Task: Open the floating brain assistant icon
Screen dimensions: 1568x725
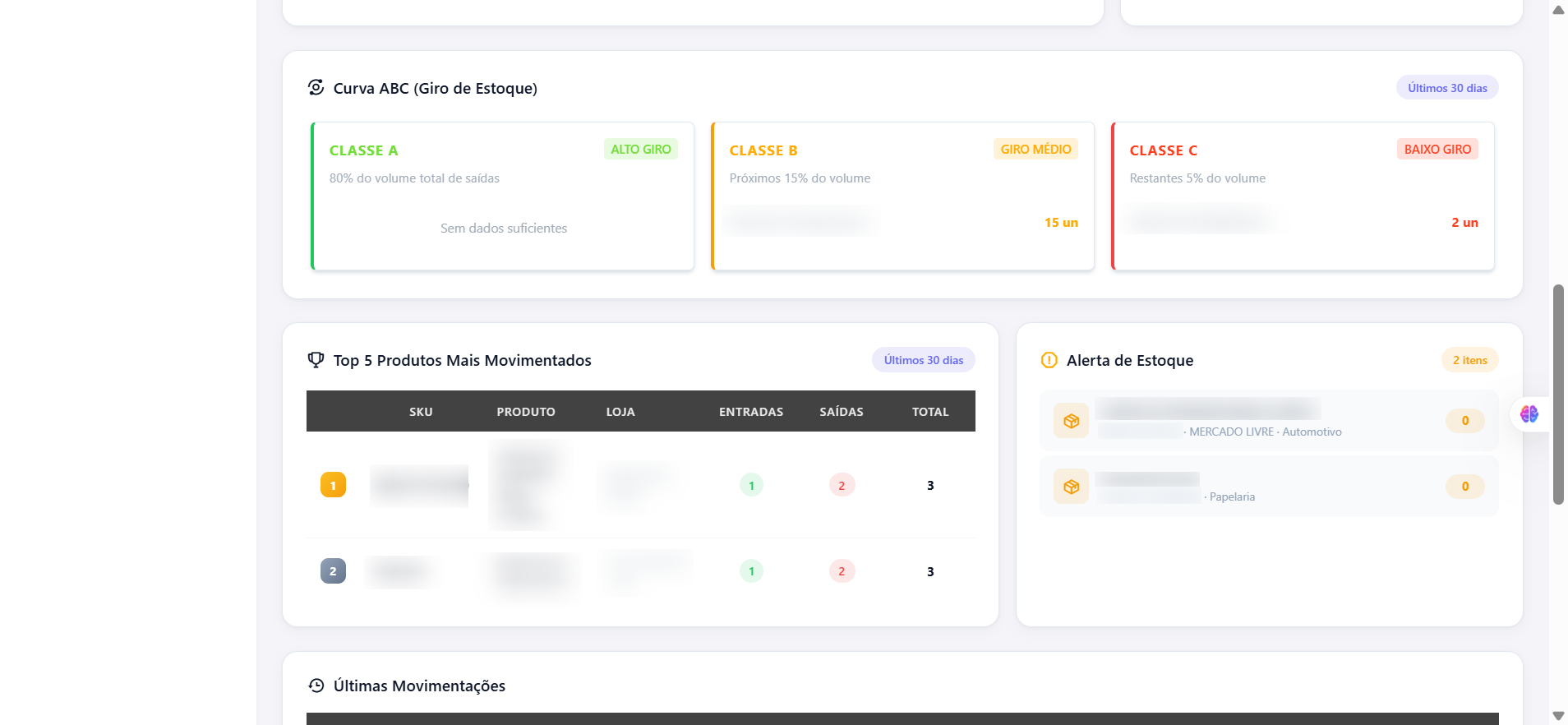Action: 1529,414
